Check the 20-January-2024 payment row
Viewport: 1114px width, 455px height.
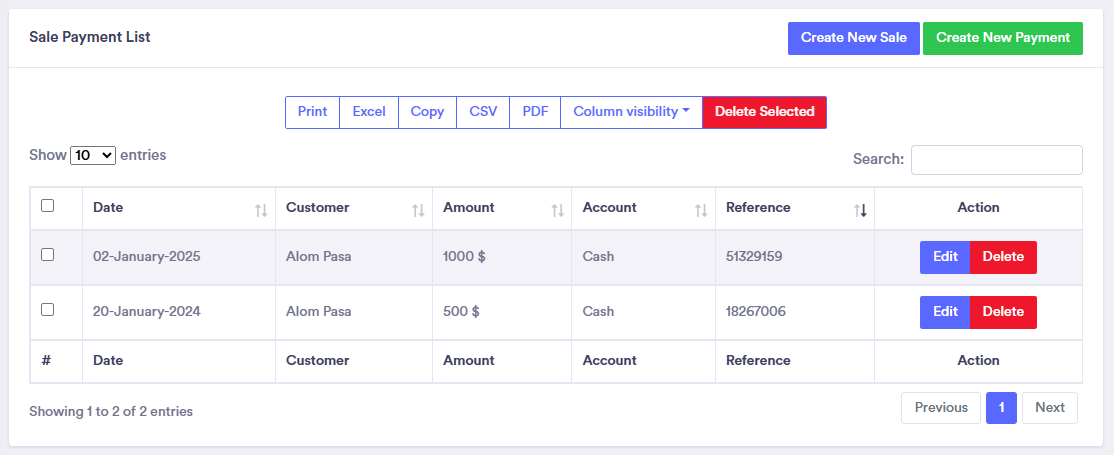pos(47,310)
